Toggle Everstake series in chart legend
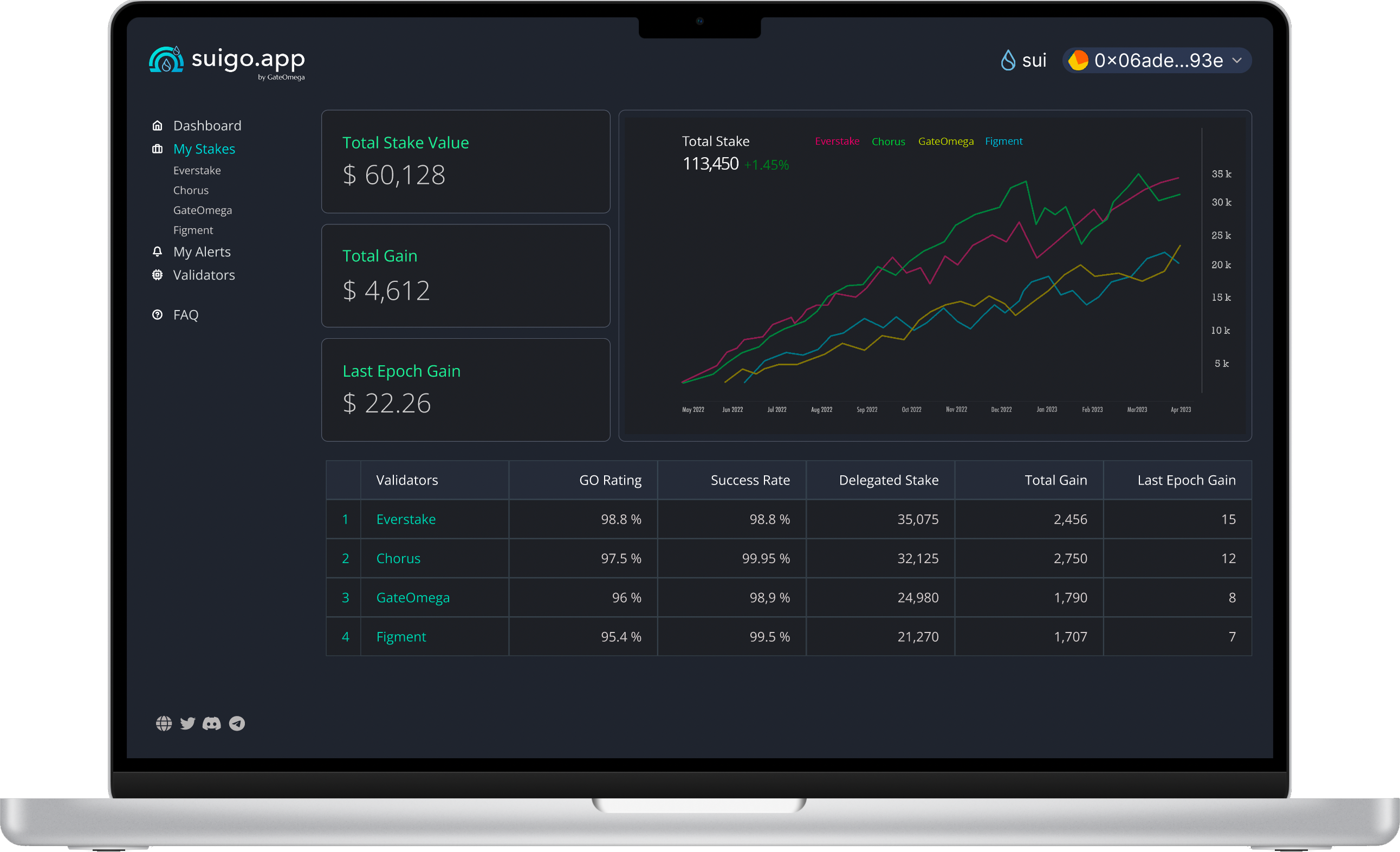The height and width of the screenshot is (852, 1400). pos(837,141)
